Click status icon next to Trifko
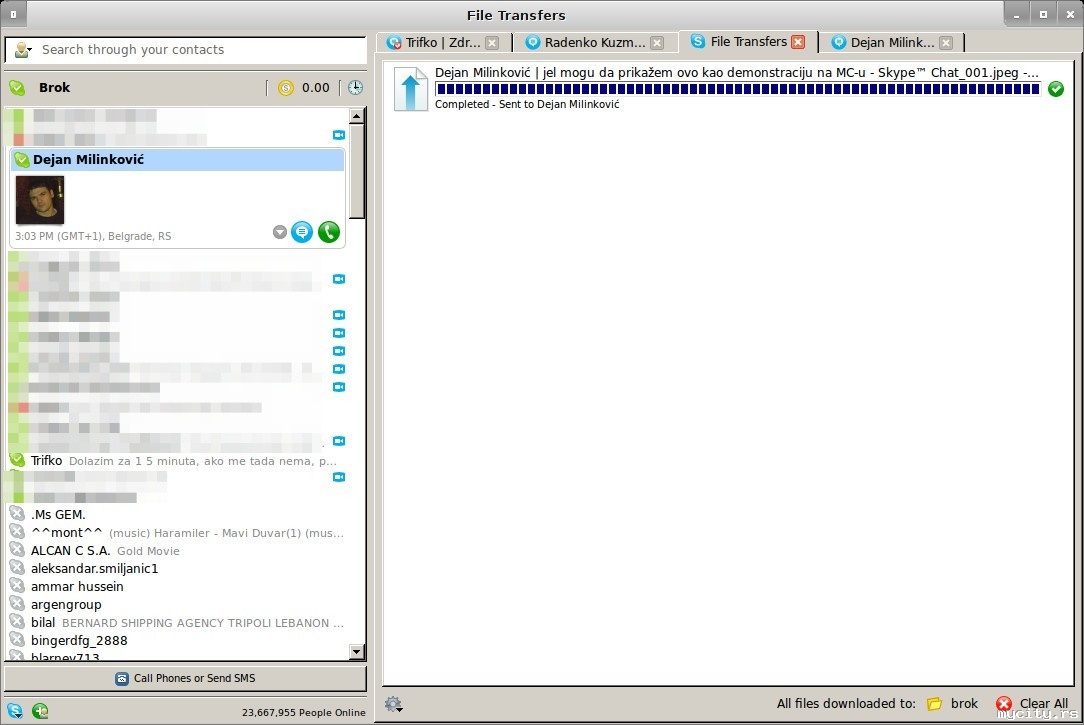The height and width of the screenshot is (725, 1084). pyautogui.click(x=17, y=460)
